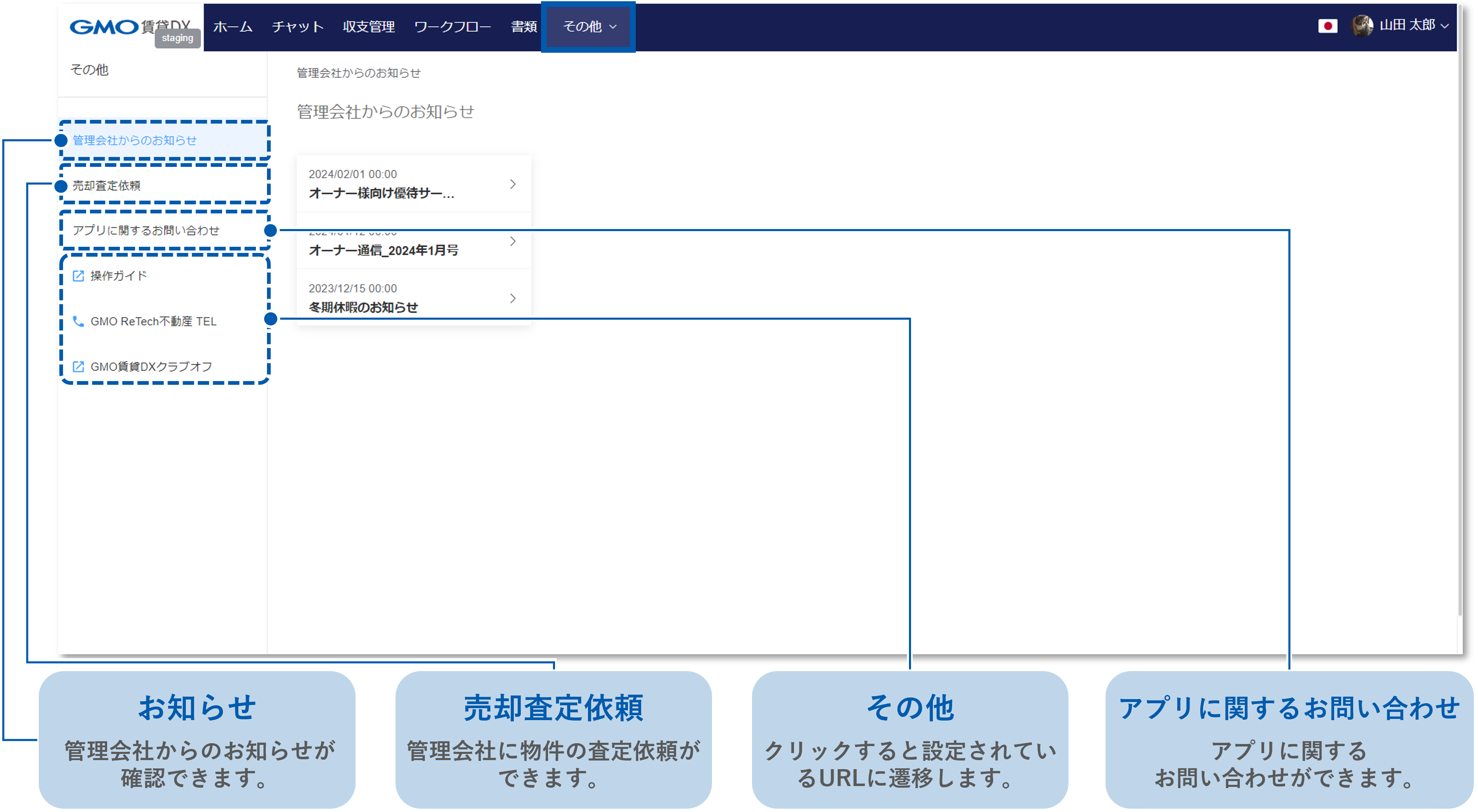Viewport: 1478px width, 812px height.
Task: Click the external link icon beside GMO賃貸DXクラブオフ
Action: [x=78, y=366]
